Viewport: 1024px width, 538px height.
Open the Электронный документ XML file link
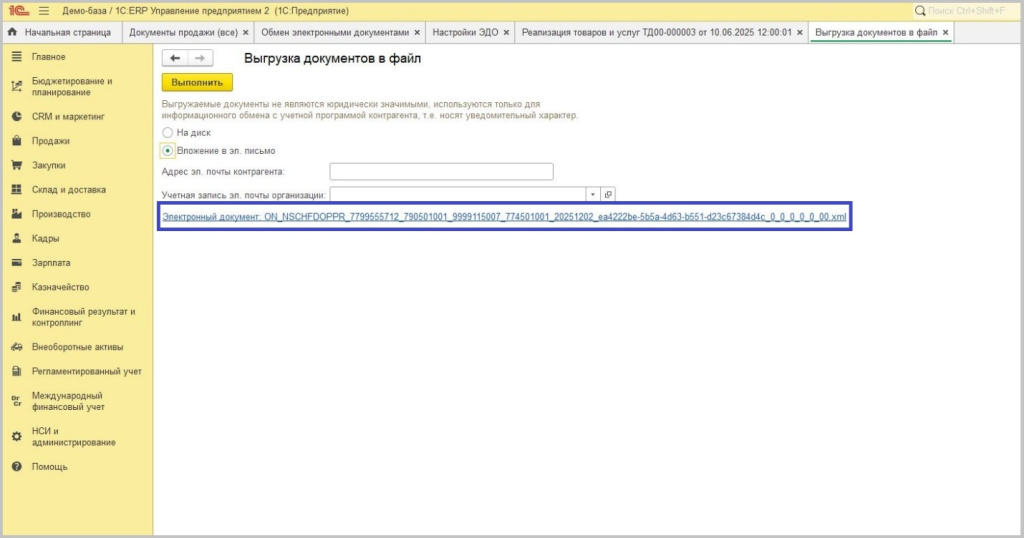point(504,216)
